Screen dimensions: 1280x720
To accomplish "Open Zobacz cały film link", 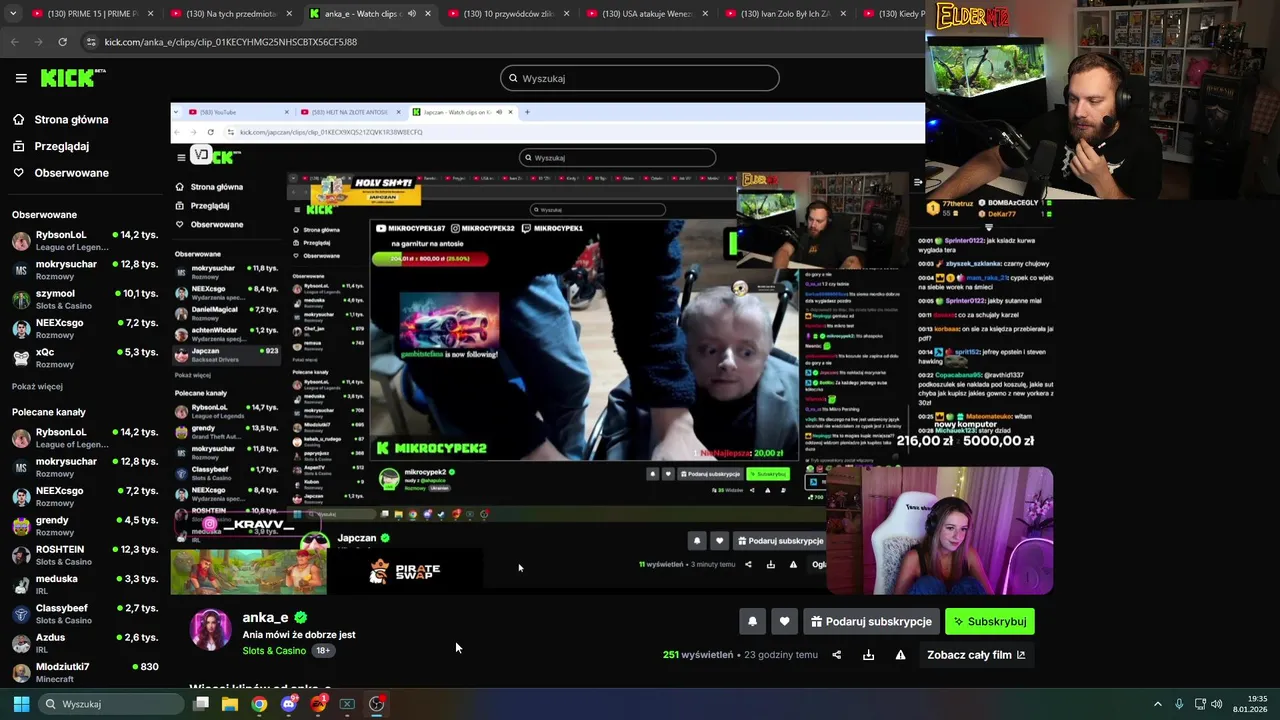I will pos(976,655).
